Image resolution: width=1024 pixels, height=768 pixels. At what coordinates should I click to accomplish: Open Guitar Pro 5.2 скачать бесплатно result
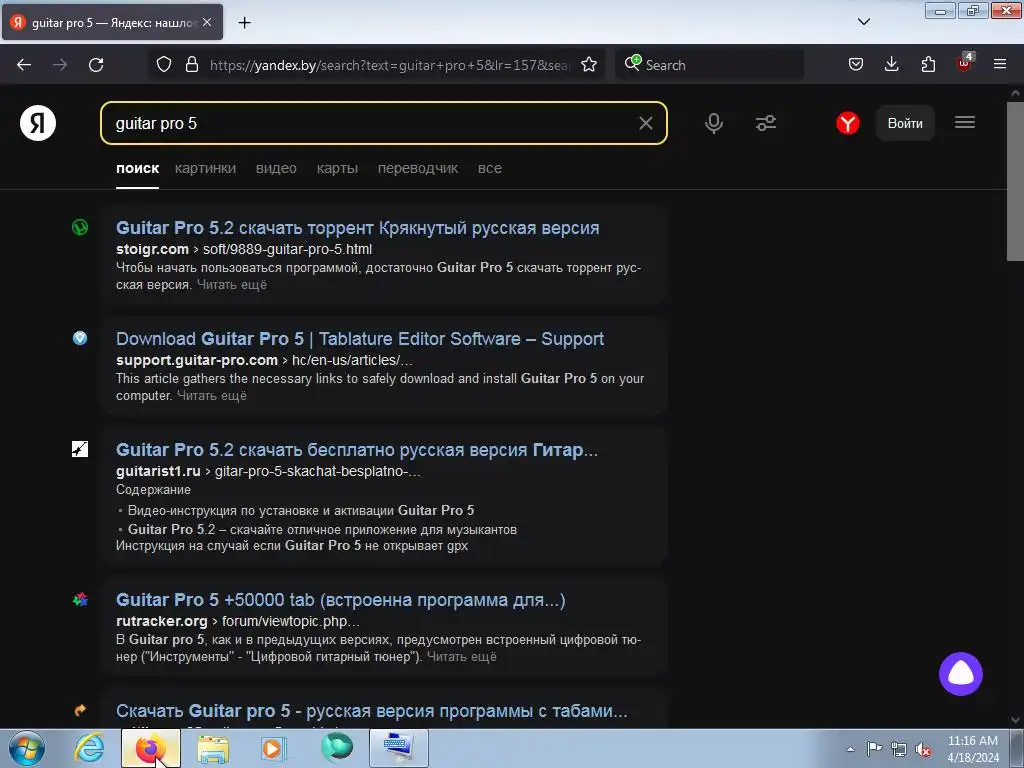point(357,450)
